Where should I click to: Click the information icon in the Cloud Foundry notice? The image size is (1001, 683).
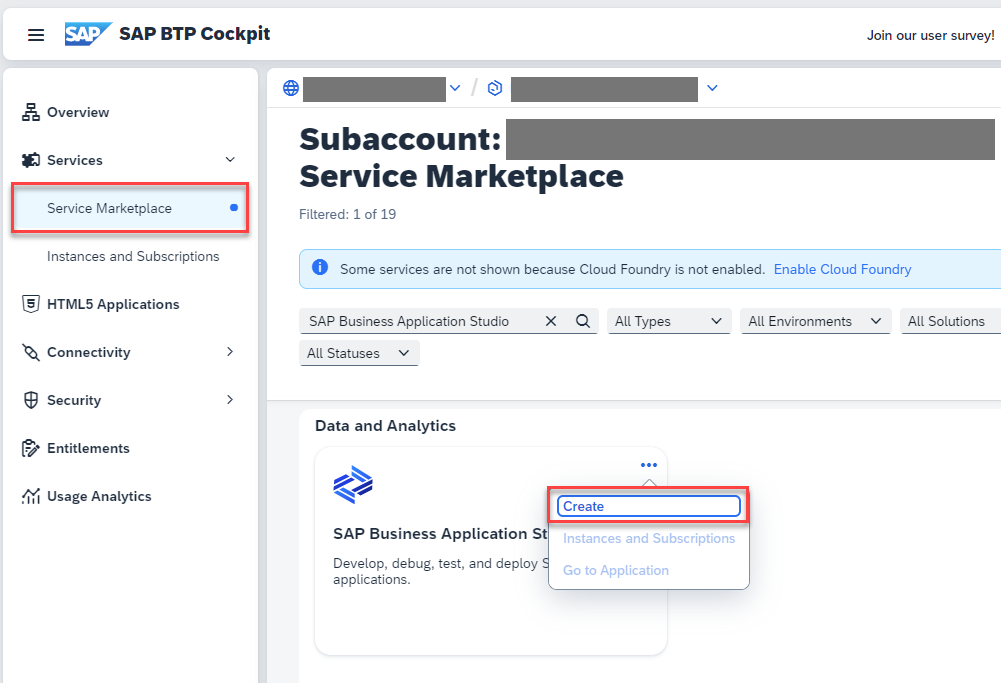click(320, 267)
